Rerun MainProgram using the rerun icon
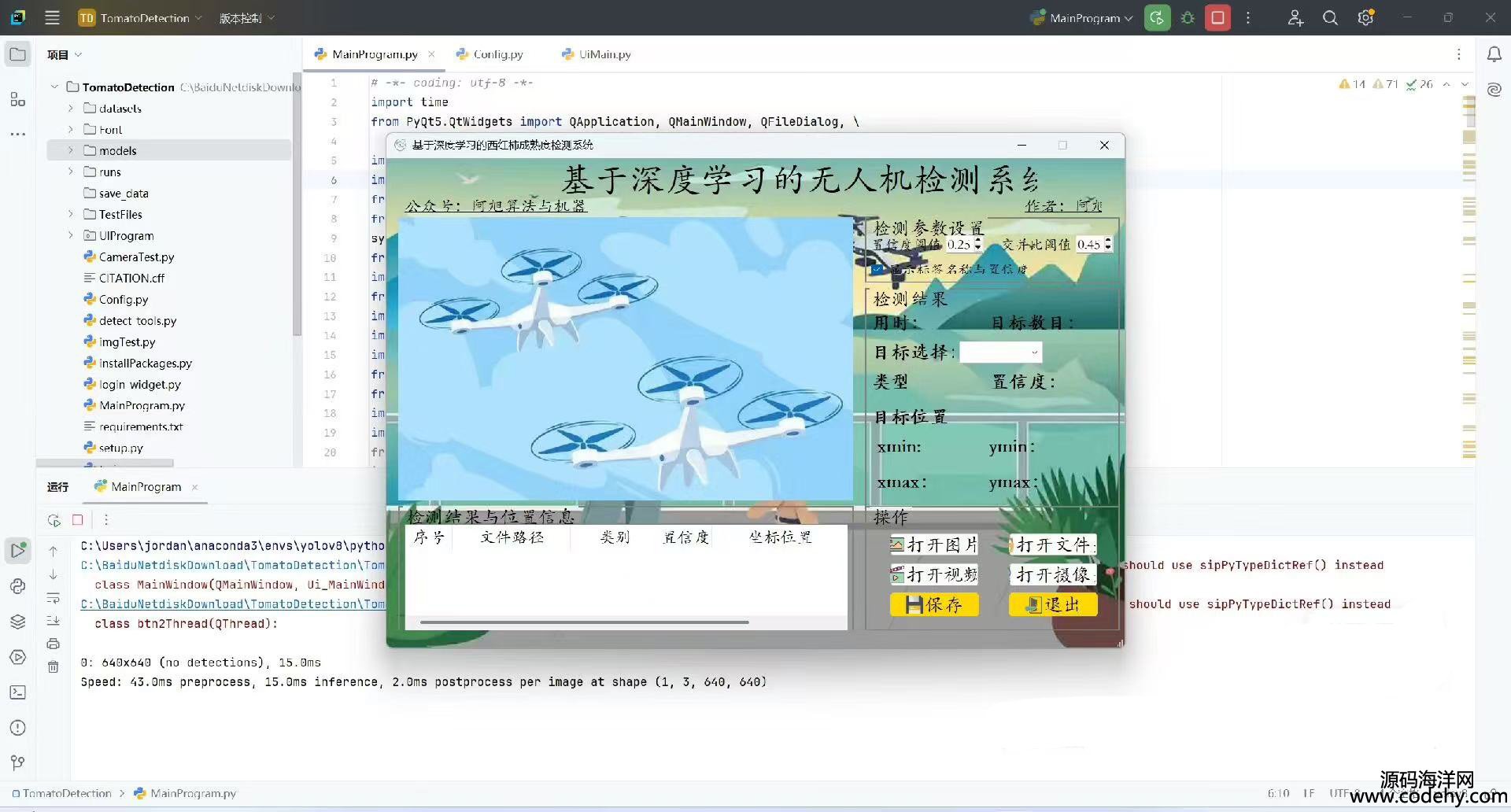Viewport: 1511px width, 812px height. 54,520
